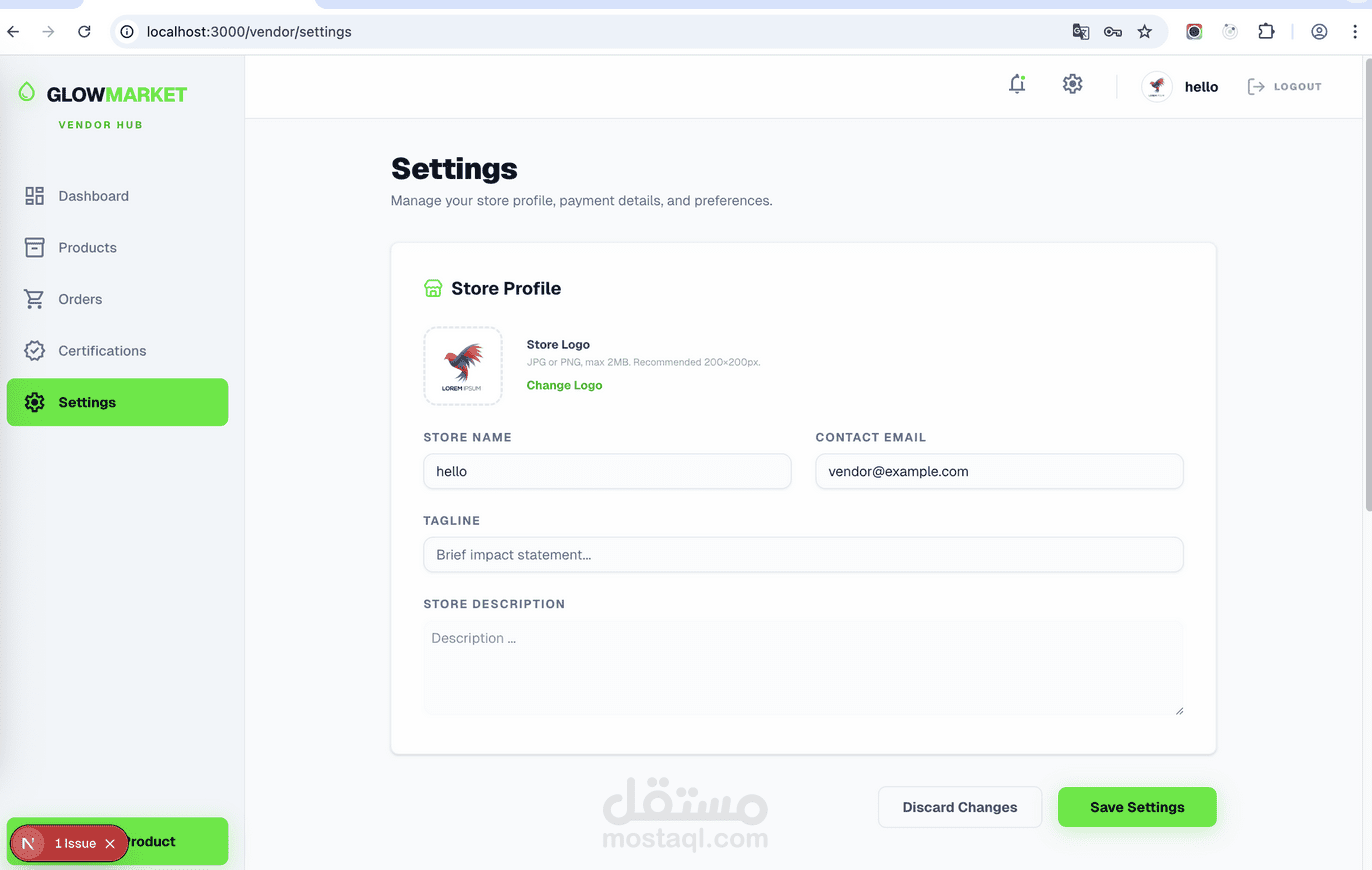
Task: Go to Products in the sidebar
Action: [87, 248]
